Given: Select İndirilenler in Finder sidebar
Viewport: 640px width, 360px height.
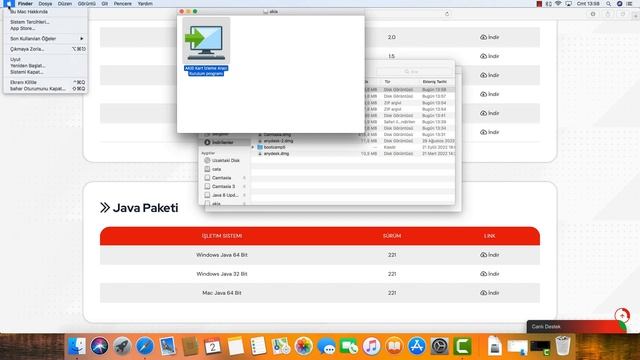Looking at the screenshot, I should coord(224,142).
